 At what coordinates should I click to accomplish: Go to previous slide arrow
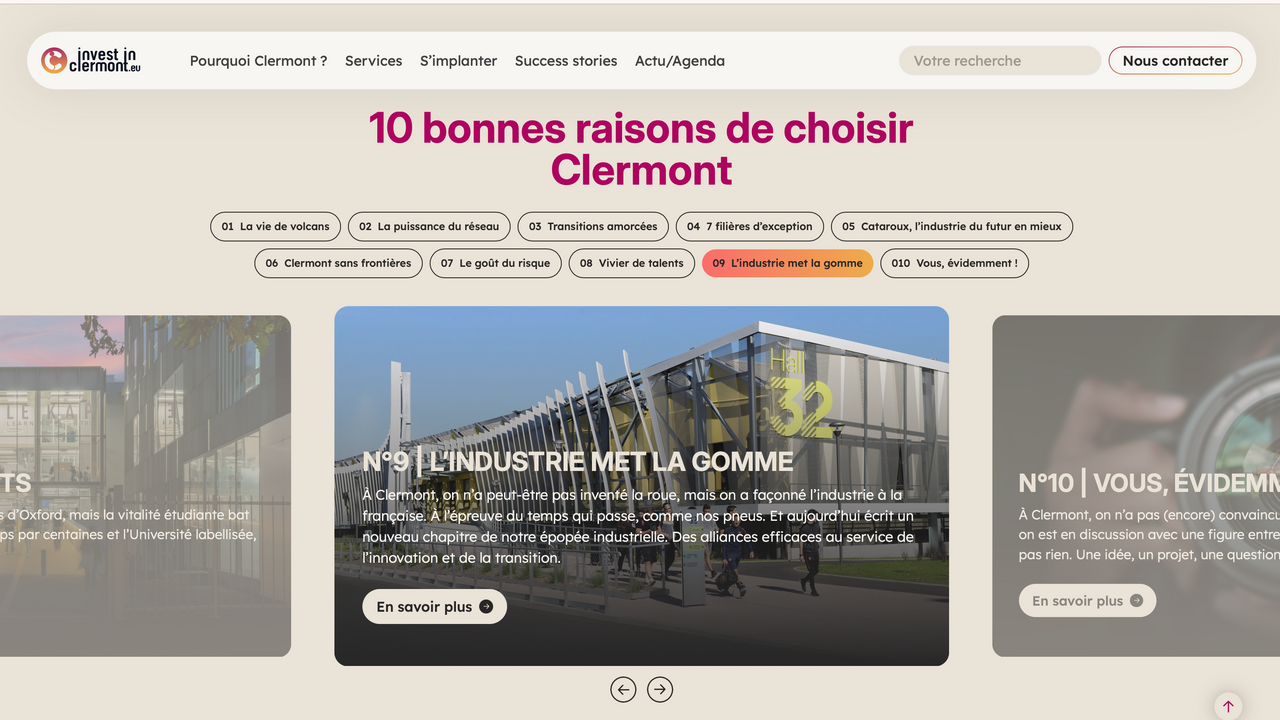(x=623, y=689)
